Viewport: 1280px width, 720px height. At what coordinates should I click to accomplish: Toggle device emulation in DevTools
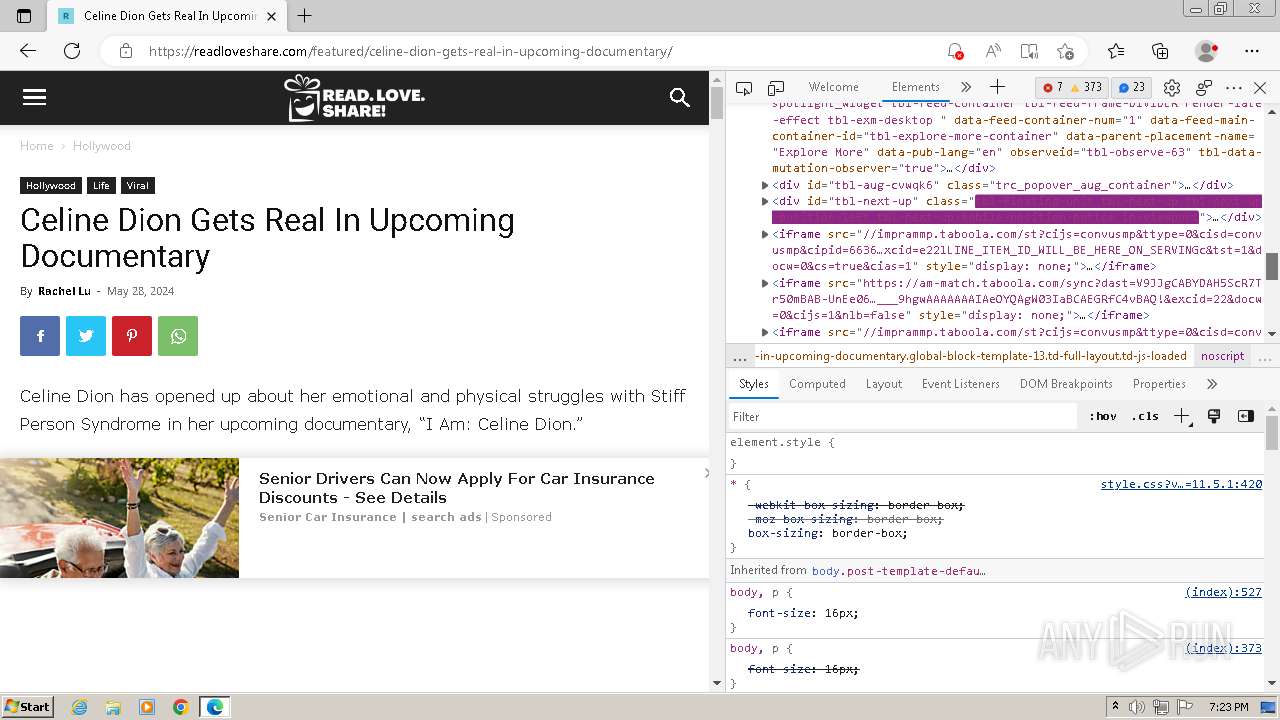pyautogui.click(x=776, y=88)
